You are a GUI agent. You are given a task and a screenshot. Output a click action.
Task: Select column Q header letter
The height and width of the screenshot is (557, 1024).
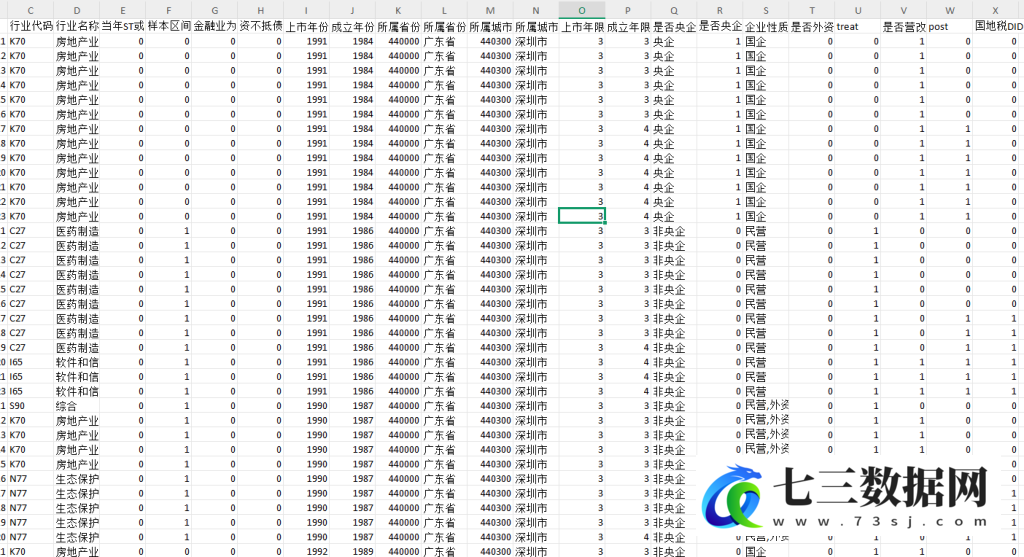click(x=674, y=10)
